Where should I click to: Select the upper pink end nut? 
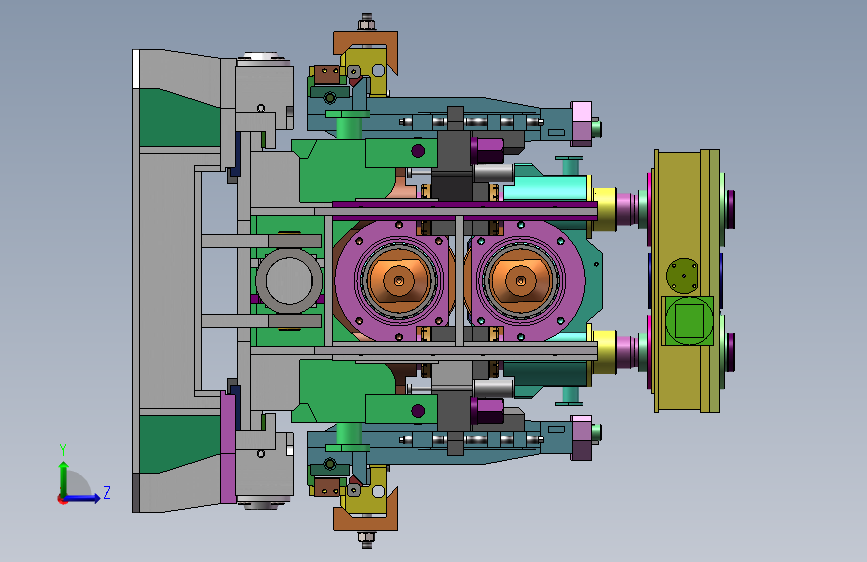(x=581, y=123)
